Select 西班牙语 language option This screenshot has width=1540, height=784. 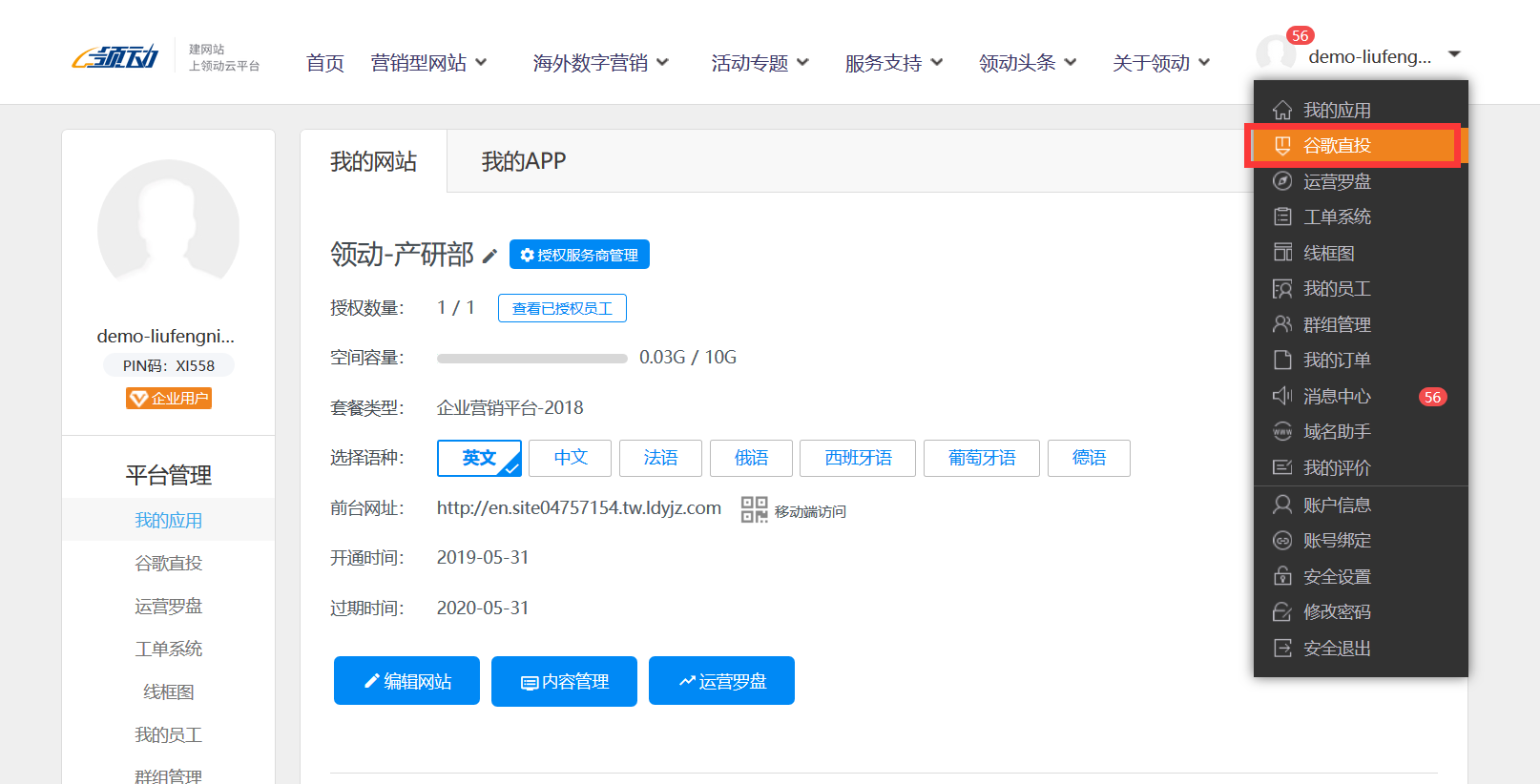(857, 458)
